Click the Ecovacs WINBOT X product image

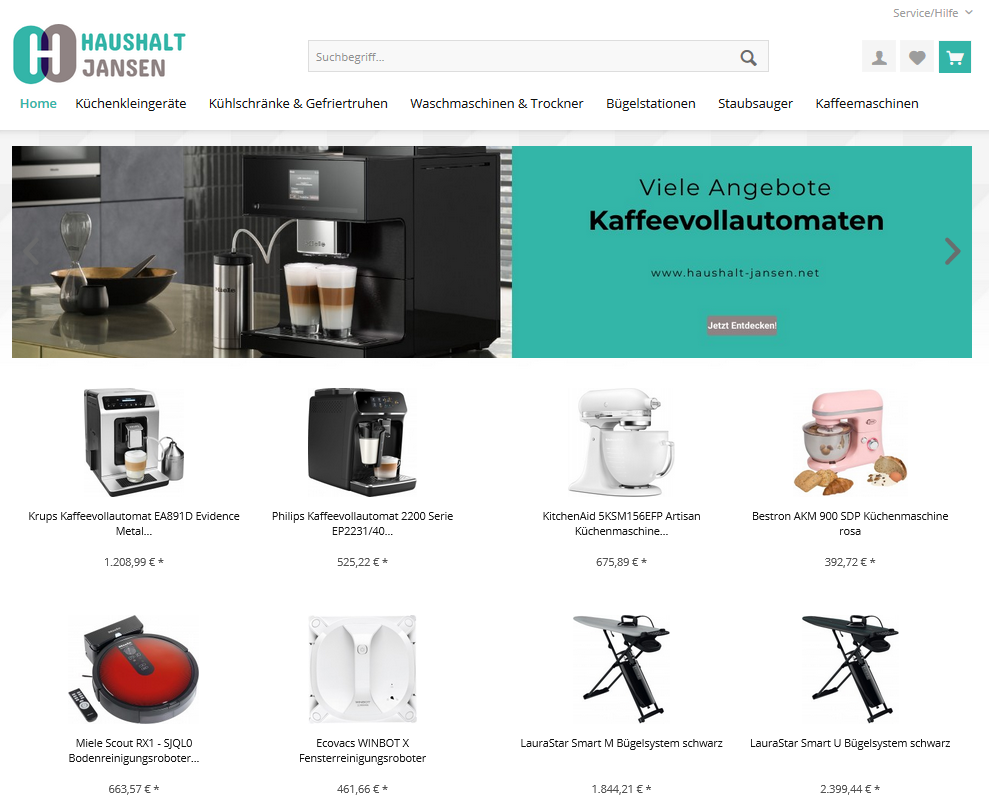coord(362,669)
